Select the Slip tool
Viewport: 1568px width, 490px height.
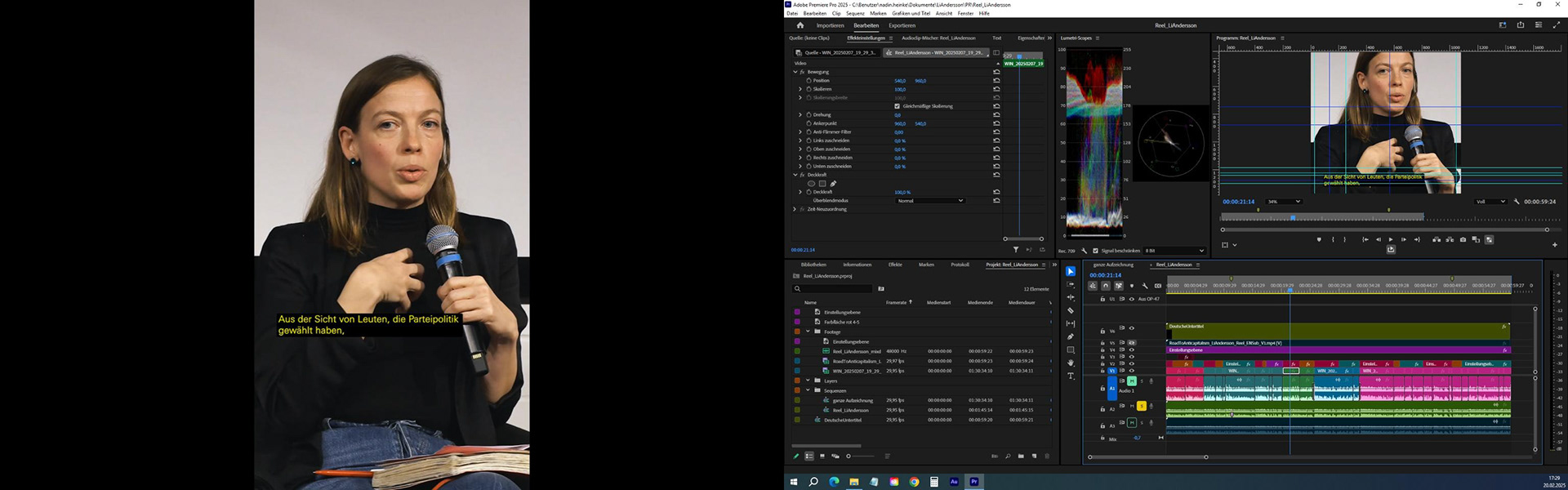pos(1071,323)
